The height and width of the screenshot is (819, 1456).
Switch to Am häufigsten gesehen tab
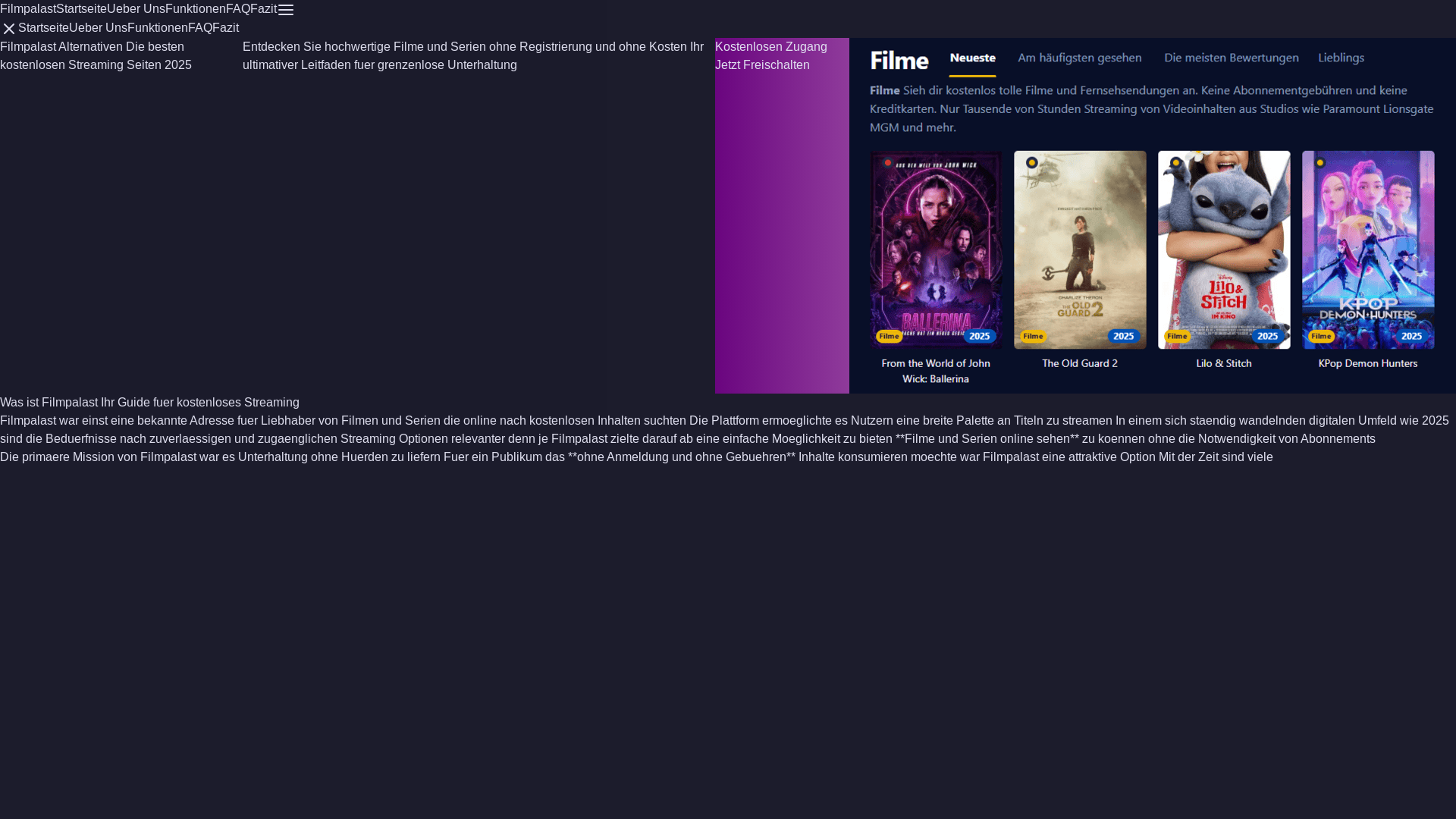pyautogui.click(x=1080, y=58)
